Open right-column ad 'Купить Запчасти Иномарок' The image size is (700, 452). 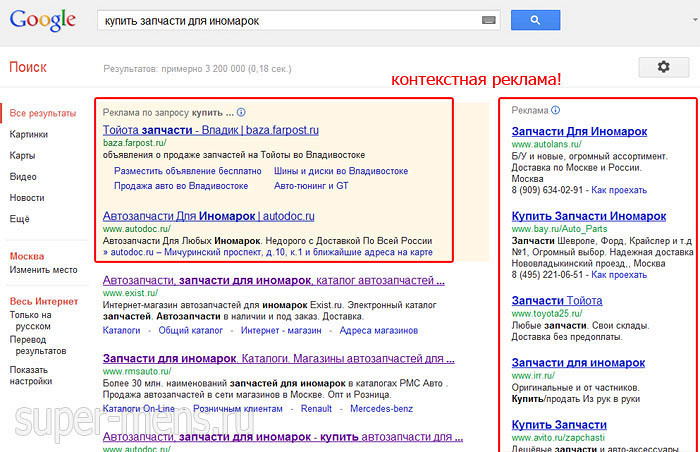pos(589,216)
